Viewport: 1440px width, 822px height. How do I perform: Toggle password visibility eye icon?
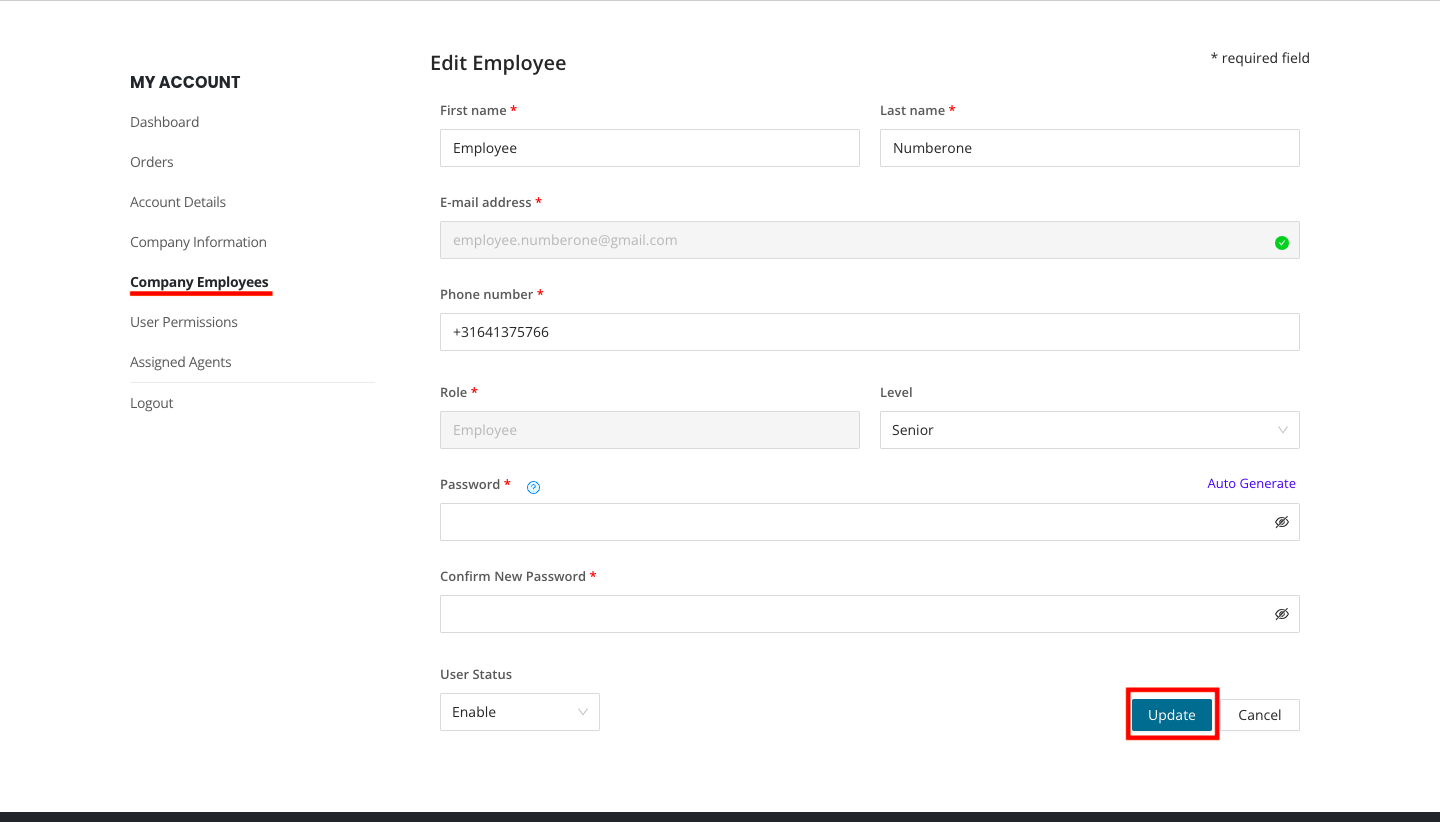[1281, 522]
